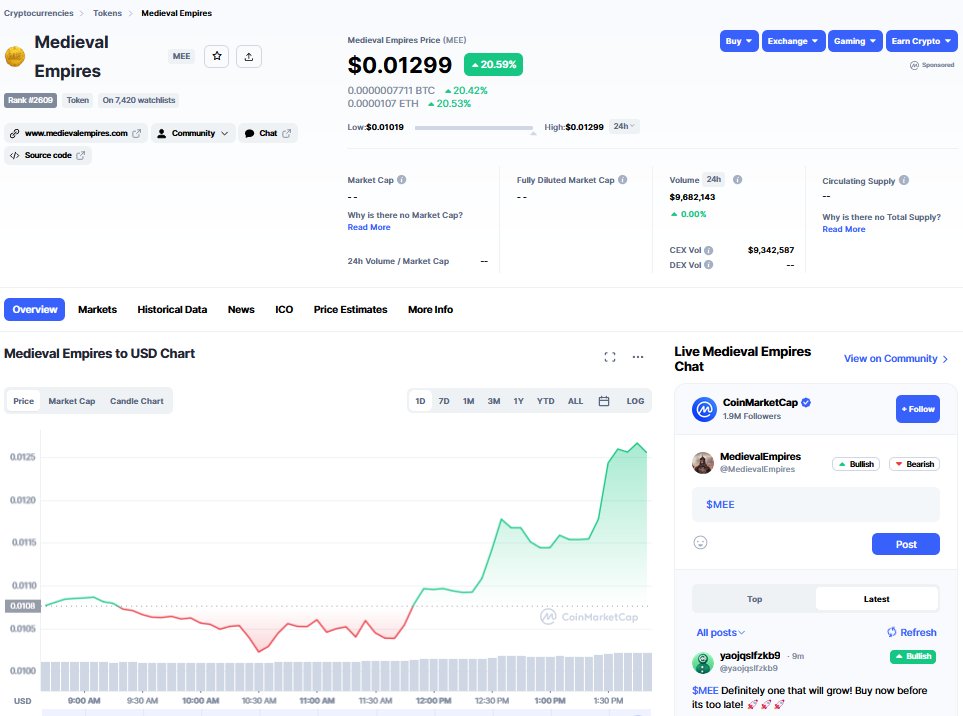Switch chat feed to Top posts
This screenshot has width=963, height=716.
(754, 599)
